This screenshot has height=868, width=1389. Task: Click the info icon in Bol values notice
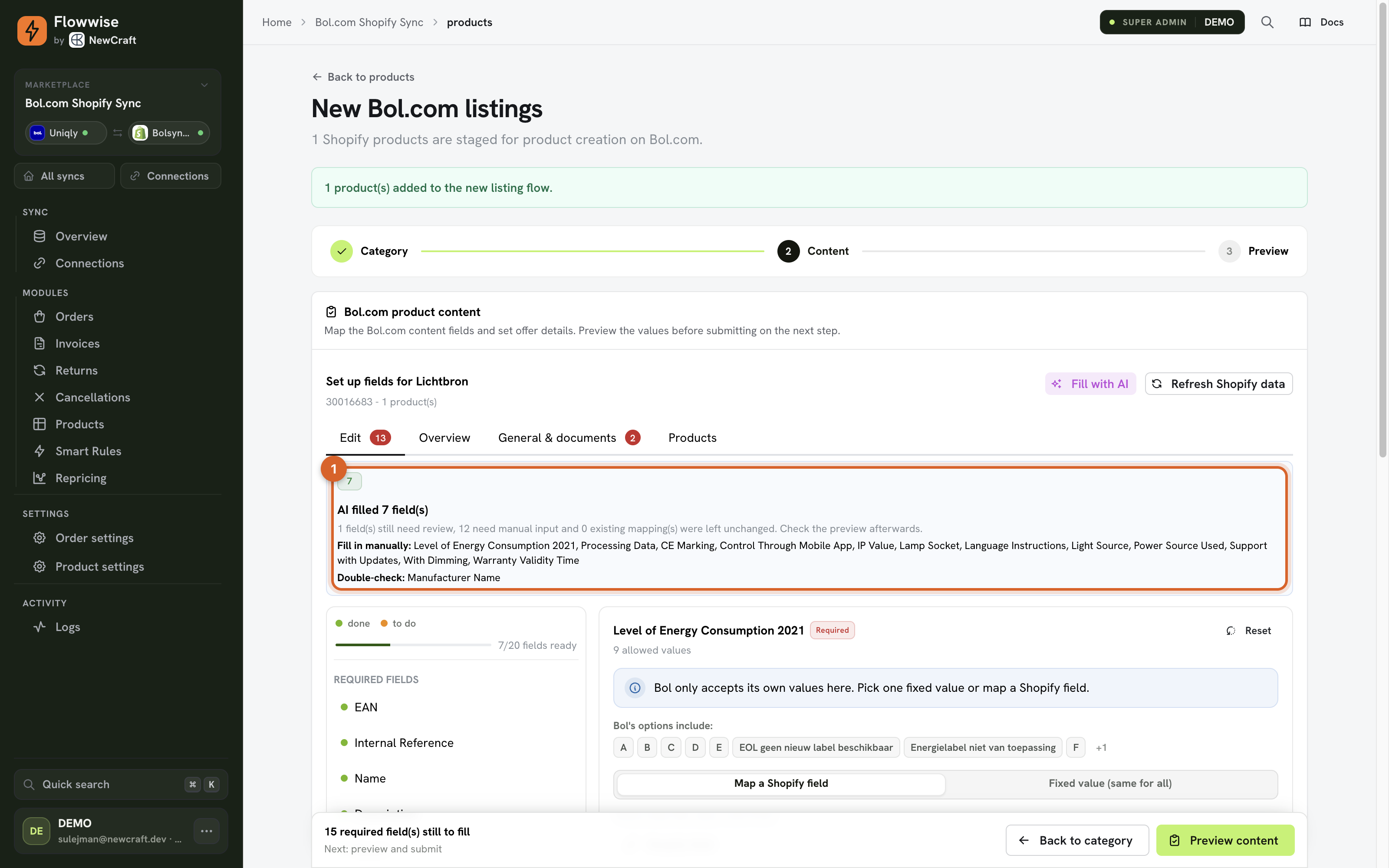pyautogui.click(x=635, y=688)
